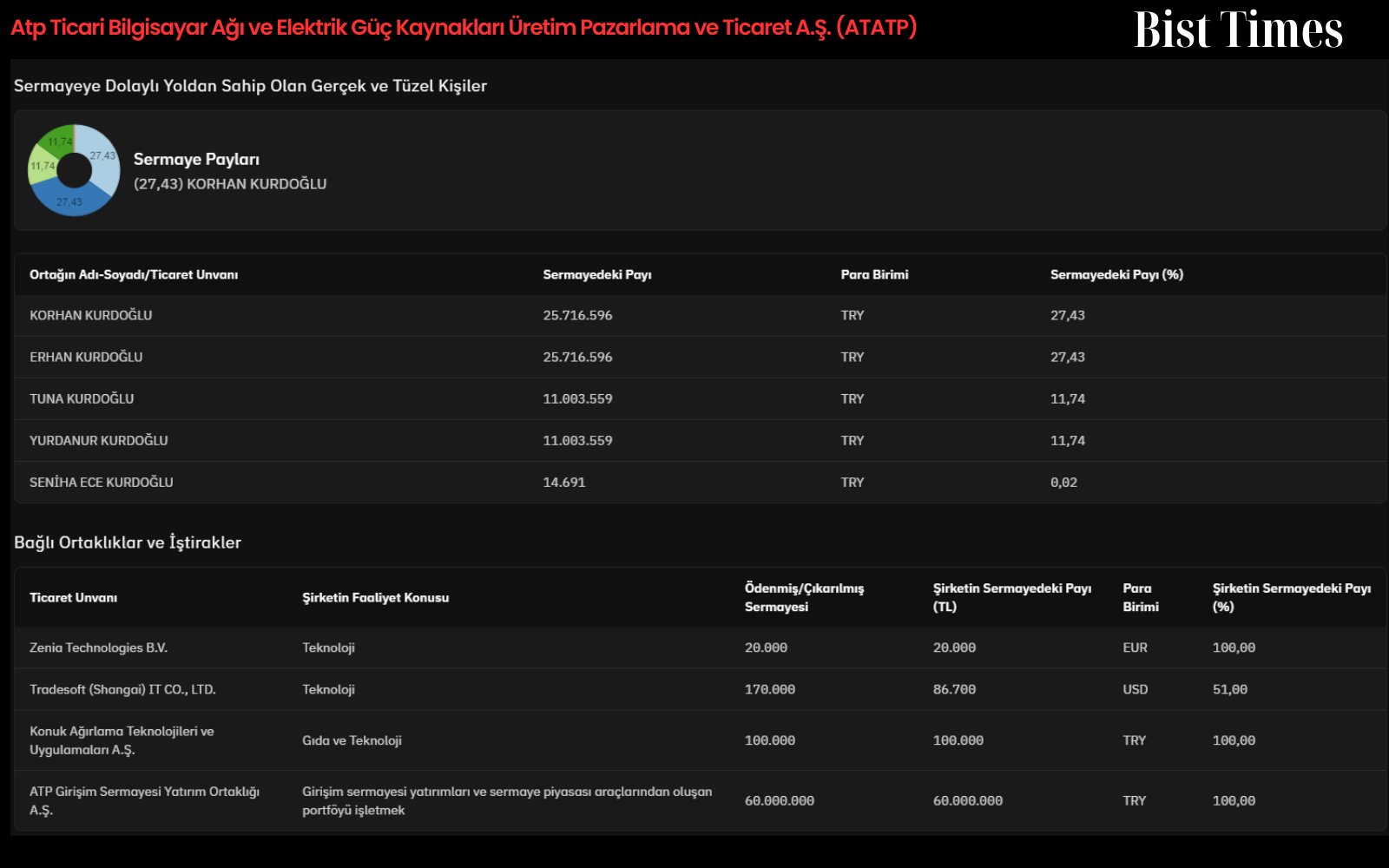This screenshot has height=868, width=1389.
Task: Click the Ödenmiş/Çıkarılmış Sermayesi column header
Action: pos(804,597)
